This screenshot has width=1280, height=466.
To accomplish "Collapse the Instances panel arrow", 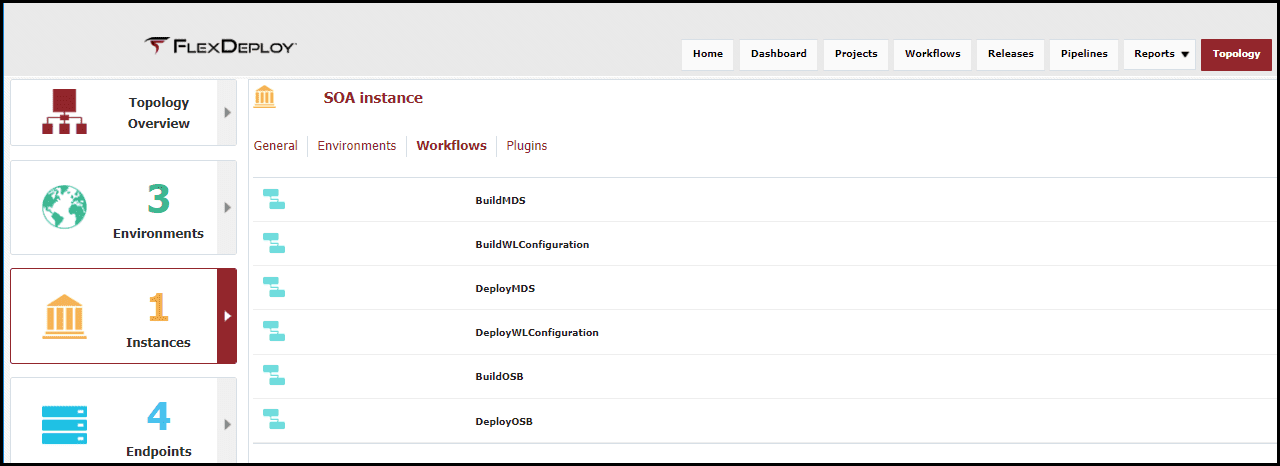I will click(x=227, y=316).
